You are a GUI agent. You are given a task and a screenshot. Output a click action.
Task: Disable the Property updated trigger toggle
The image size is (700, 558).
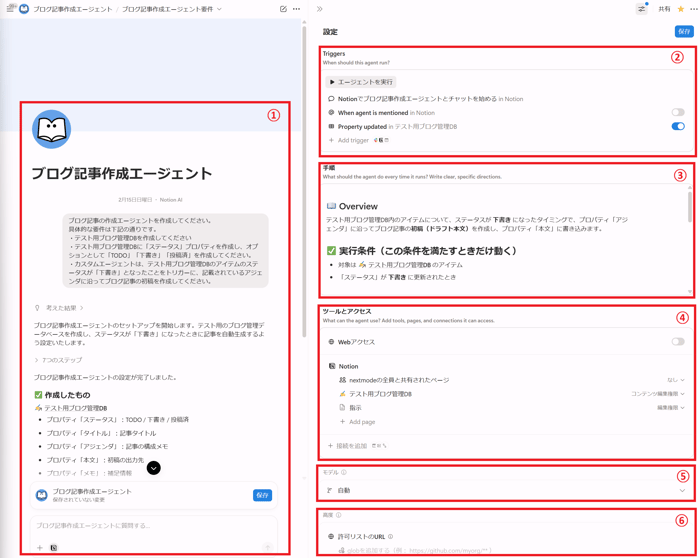pos(678,126)
